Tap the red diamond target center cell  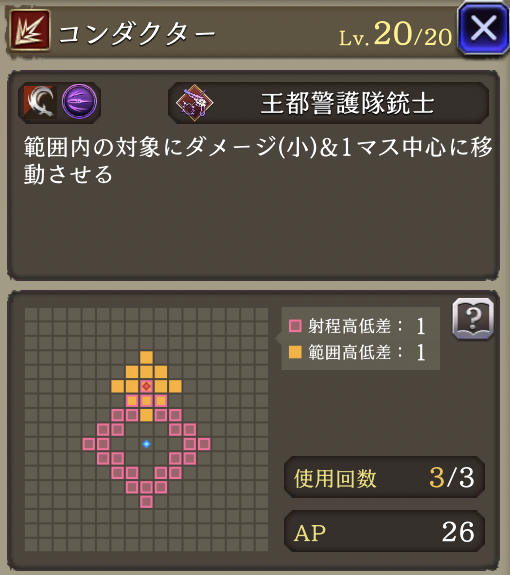(x=146, y=386)
